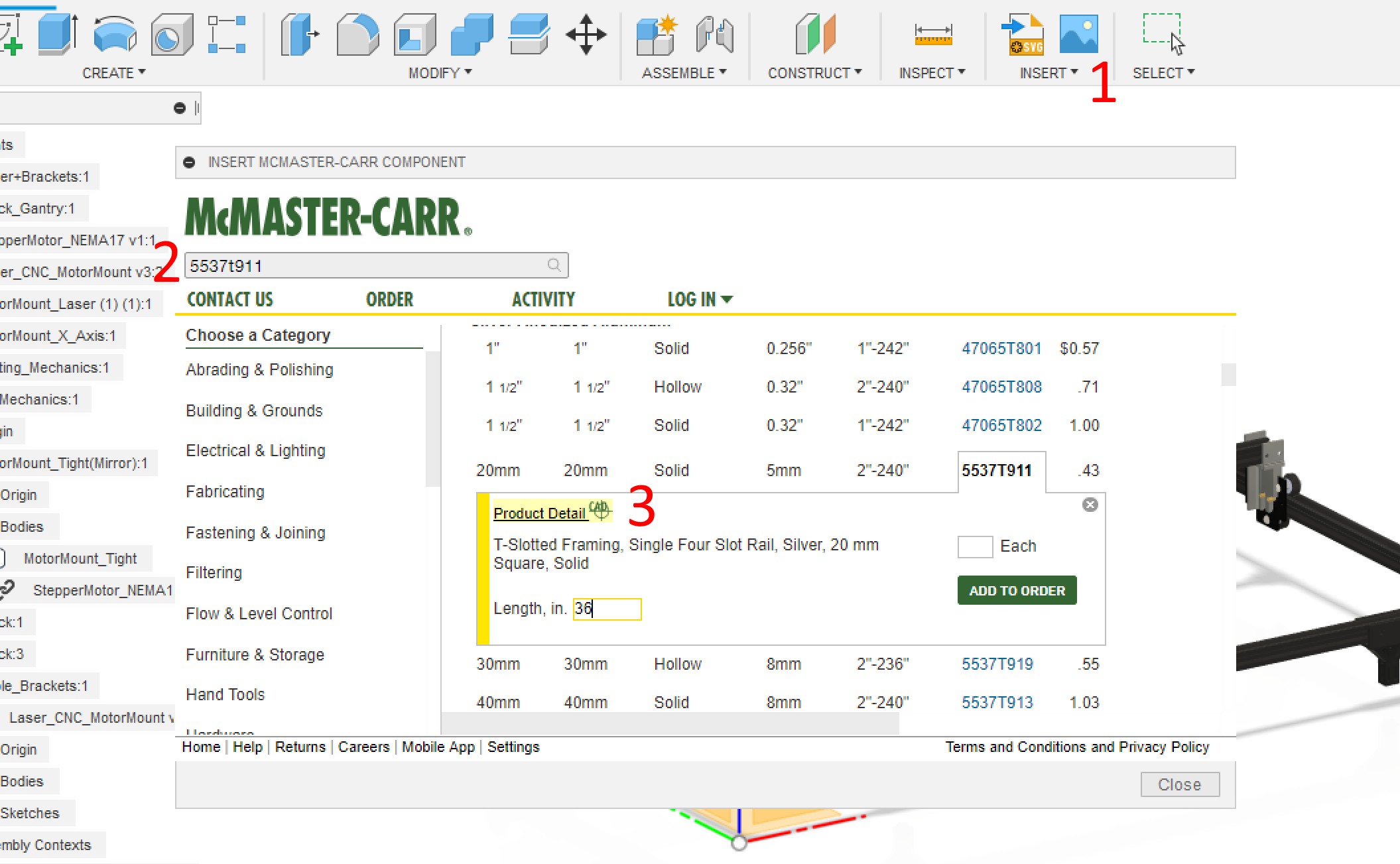Activate the Move/Copy arrows icon
This screenshot has width=1400, height=864.
[586, 34]
